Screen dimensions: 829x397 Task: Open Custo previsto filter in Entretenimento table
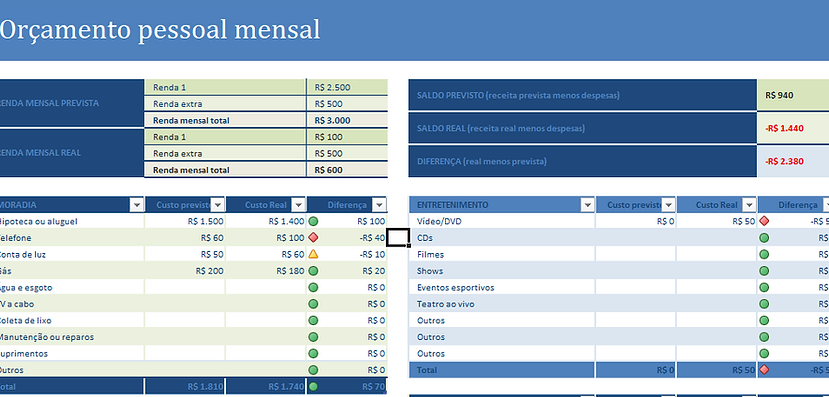(669, 205)
